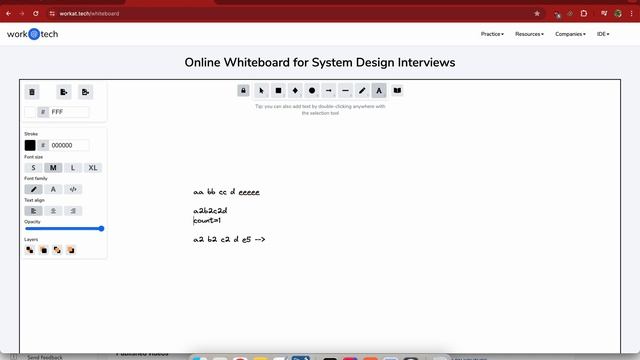This screenshot has height=360, width=640.
Task: Select the selection arrow tool
Action: coord(261,91)
